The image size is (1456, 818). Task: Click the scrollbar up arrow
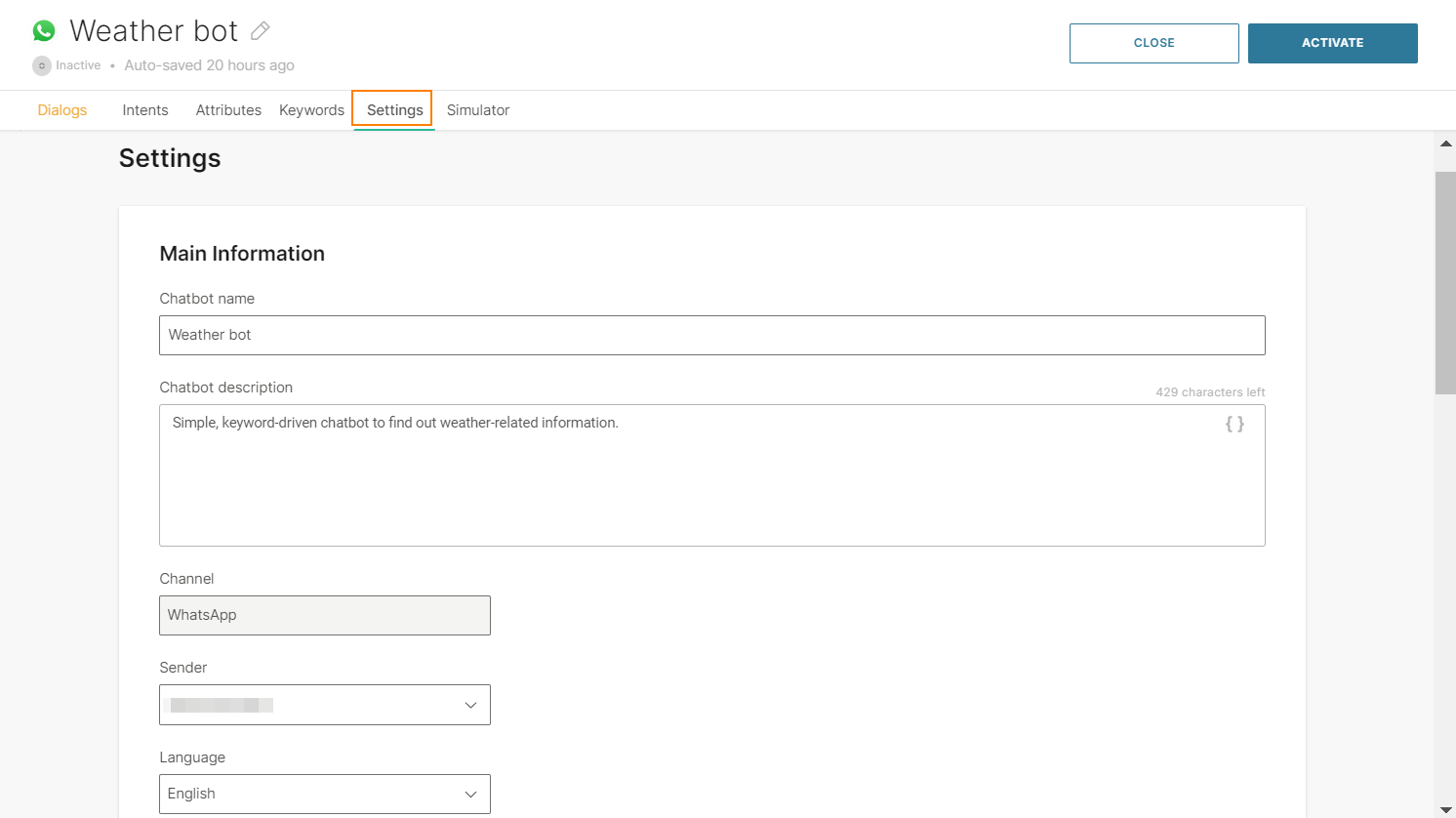click(1445, 143)
